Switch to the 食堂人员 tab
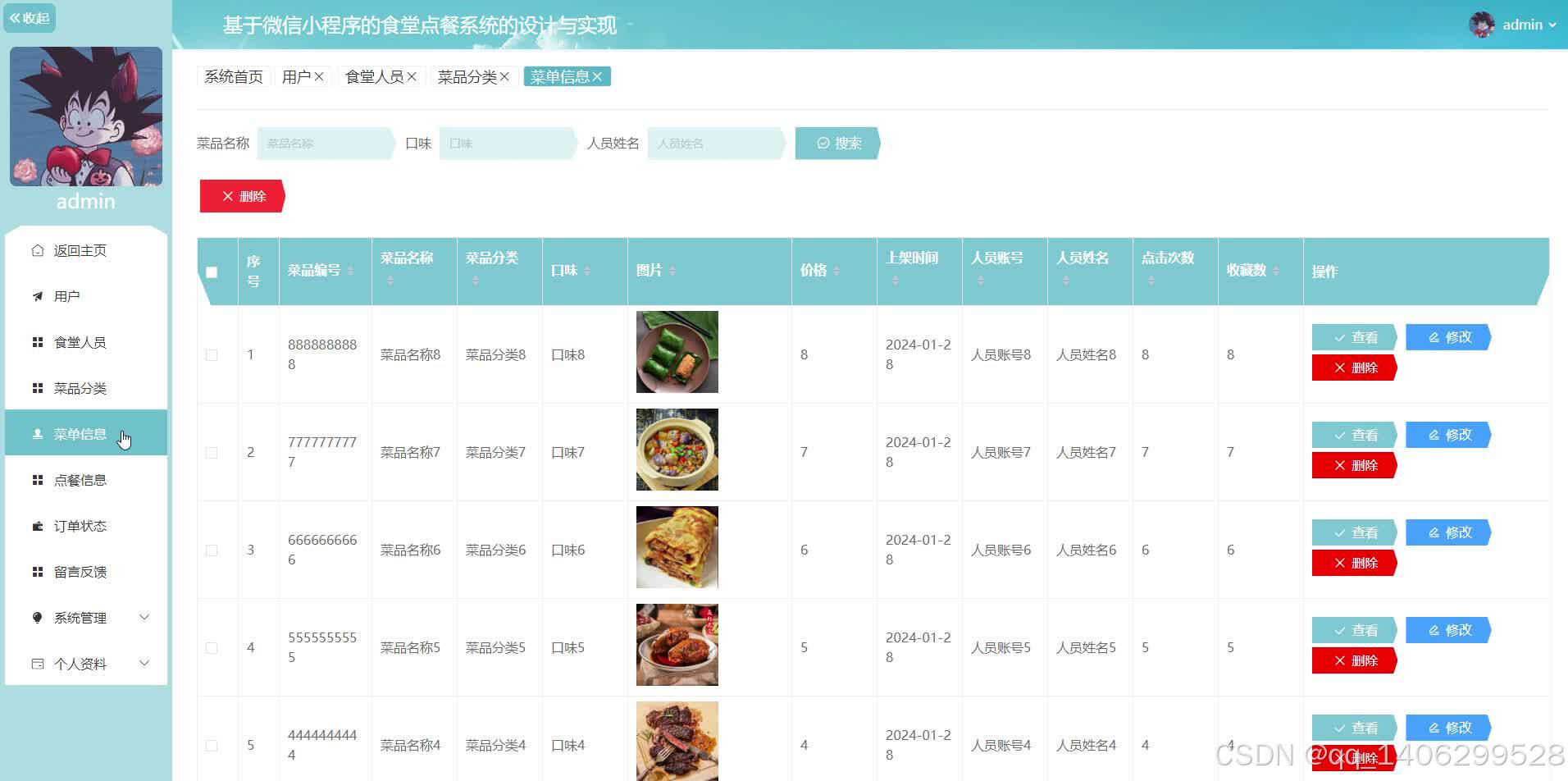Screen dimensions: 1568x781 [375, 76]
